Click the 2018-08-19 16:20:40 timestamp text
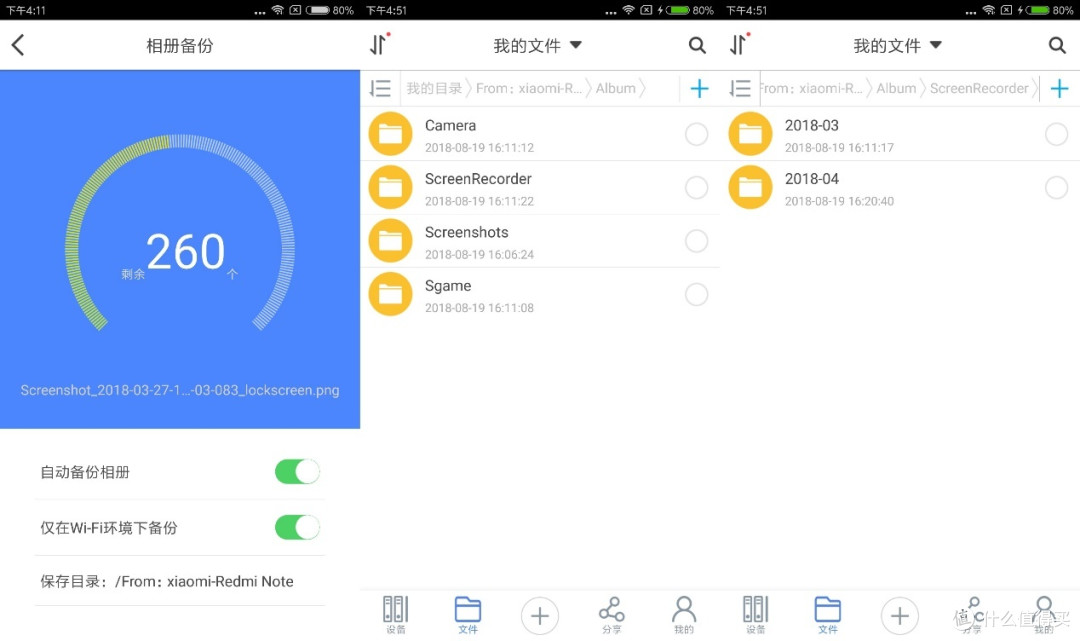This screenshot has width=1080, height=641. (839, 201)
